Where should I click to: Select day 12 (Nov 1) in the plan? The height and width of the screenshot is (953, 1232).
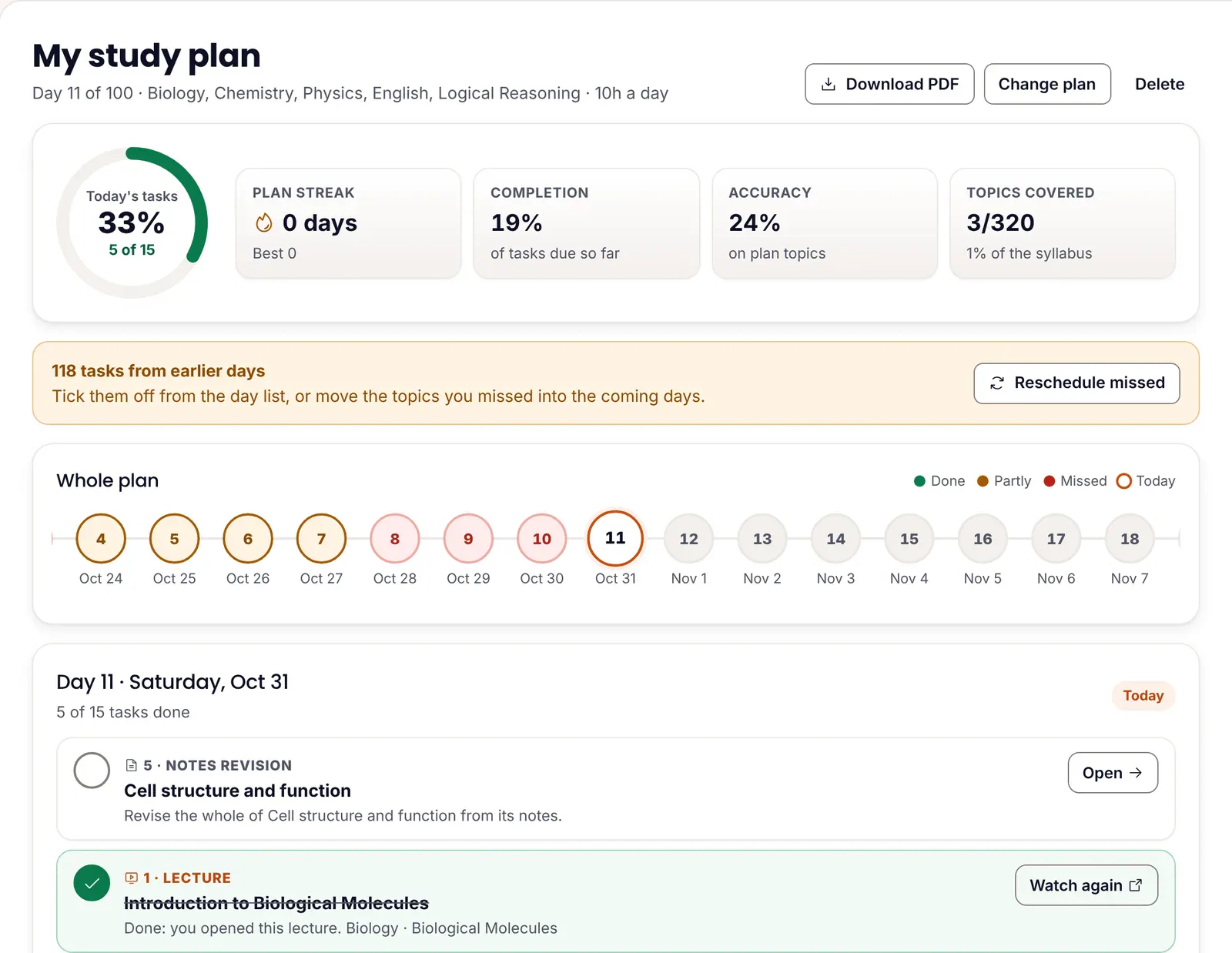coord(689,539)
